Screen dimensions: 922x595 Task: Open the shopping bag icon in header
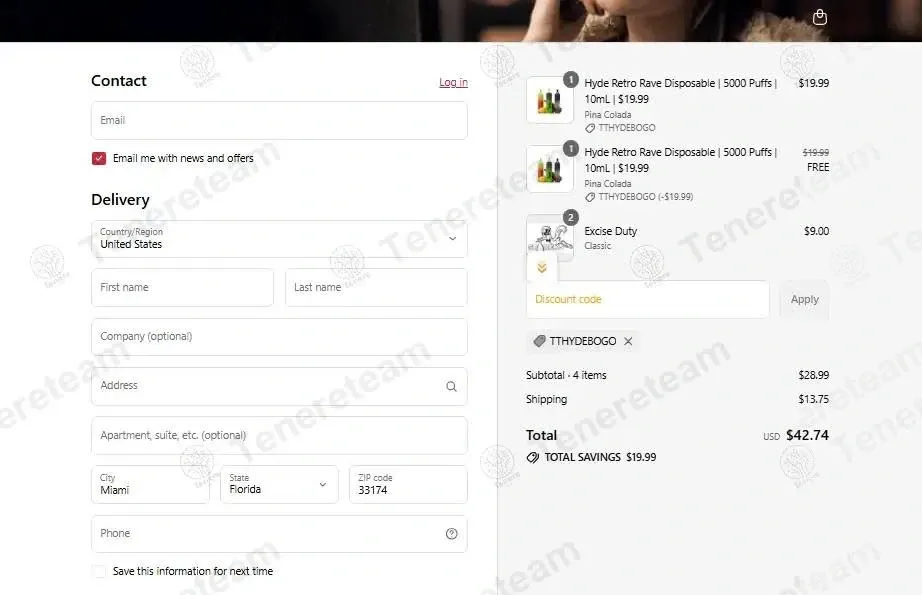[820, 18]
